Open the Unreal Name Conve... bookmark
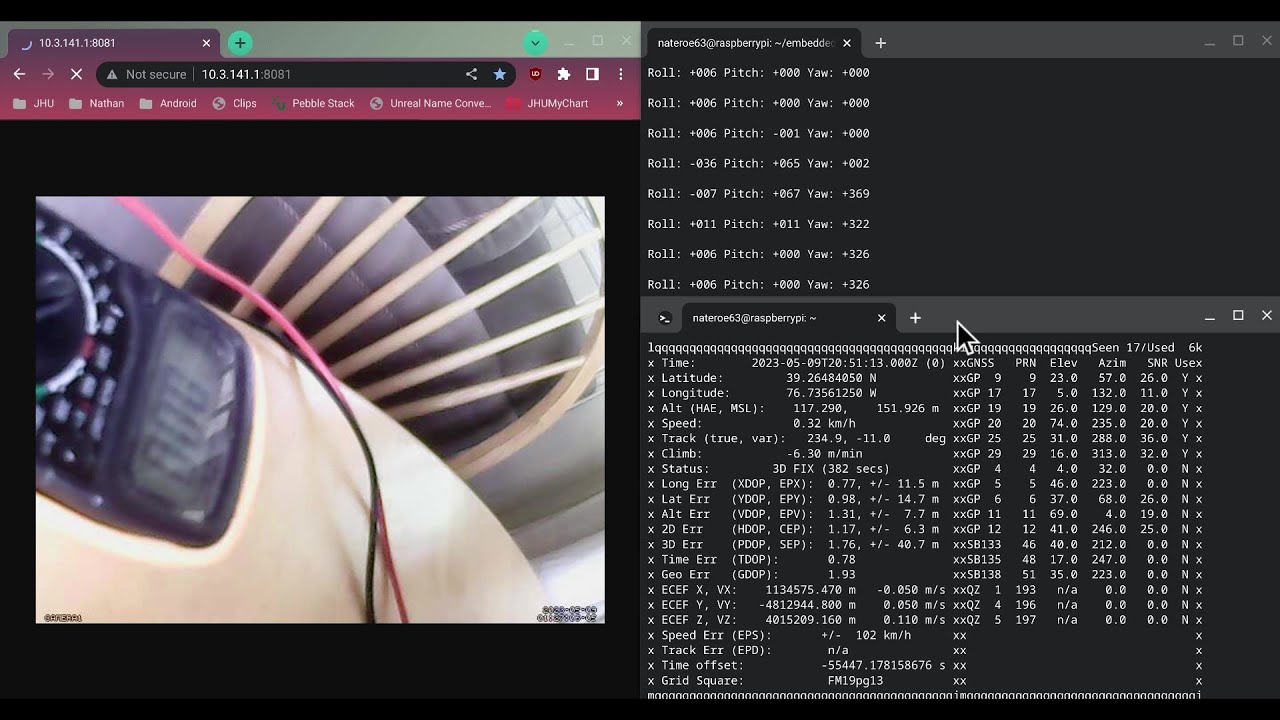The height and width of the screenshot is (720, 1280). (x=431, y=103)
